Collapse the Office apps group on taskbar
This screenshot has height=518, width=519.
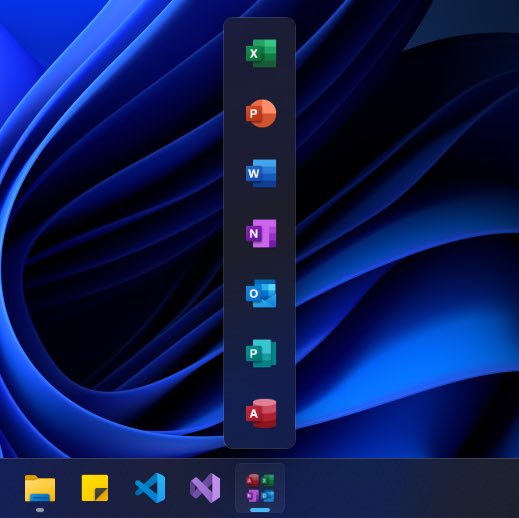pos(260,488)
